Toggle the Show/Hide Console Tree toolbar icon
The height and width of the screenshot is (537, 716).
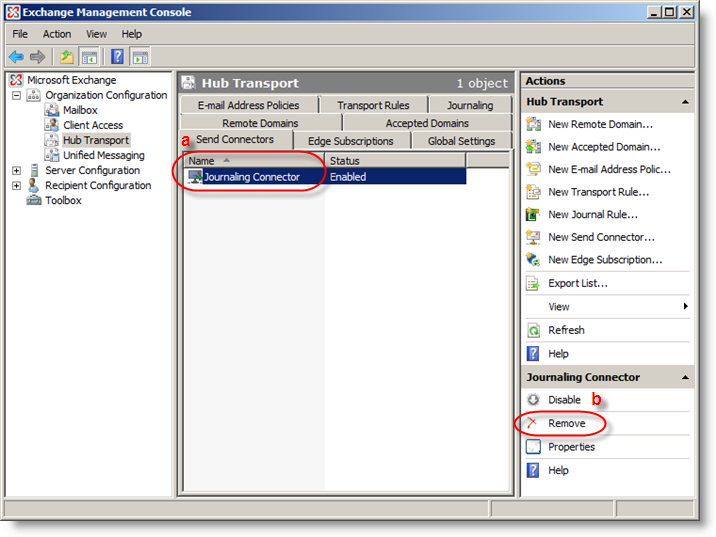[x=90, y=57]
